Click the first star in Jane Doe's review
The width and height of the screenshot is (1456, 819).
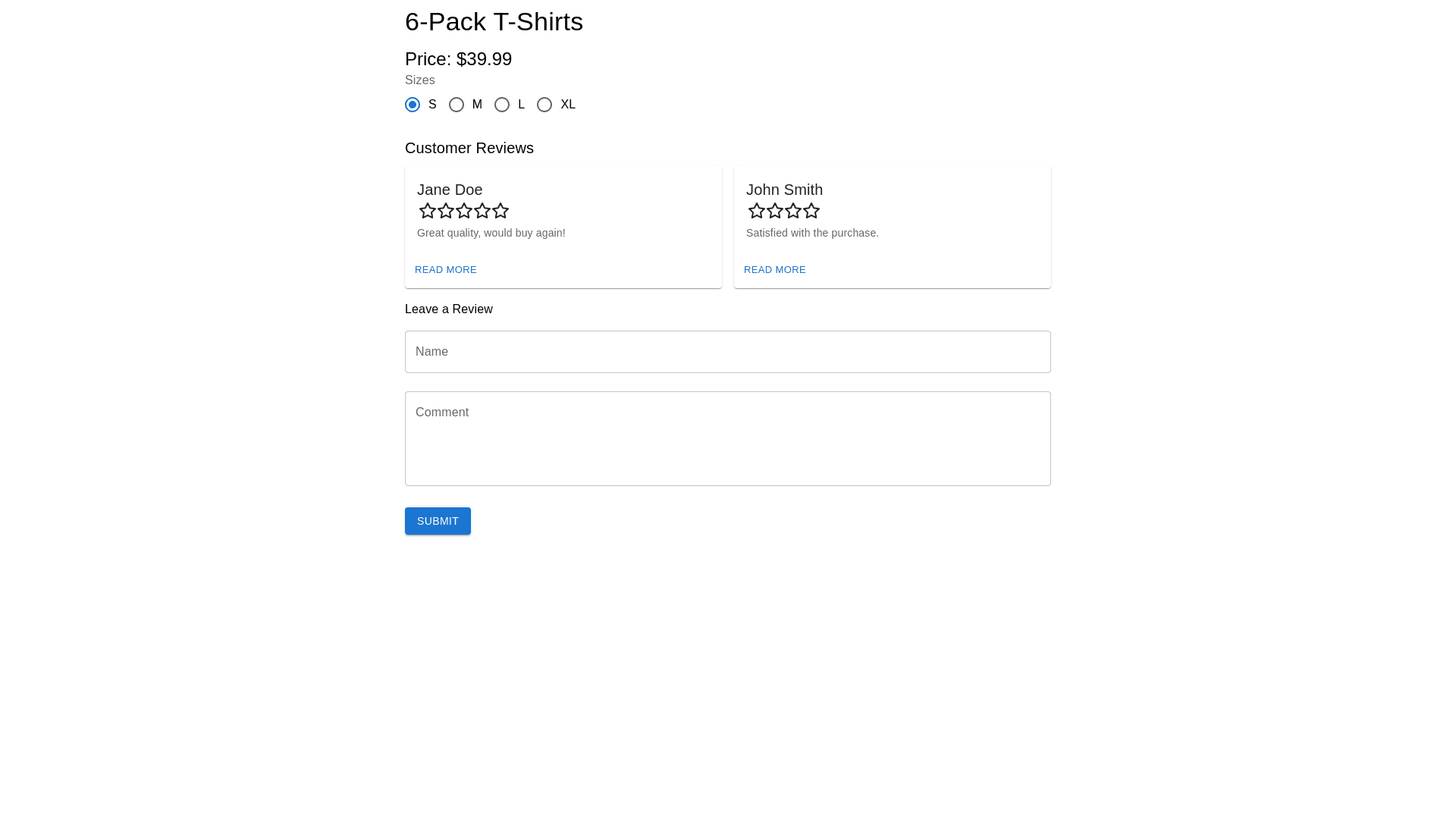click(x=428, y=211)
